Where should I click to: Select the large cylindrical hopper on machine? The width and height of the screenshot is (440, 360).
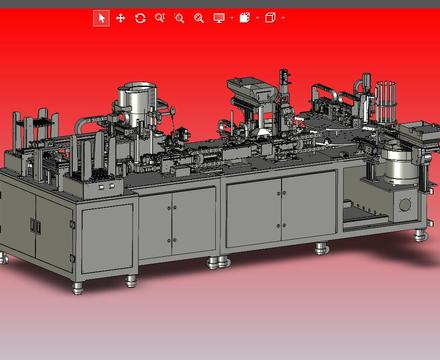coord(137,102)
